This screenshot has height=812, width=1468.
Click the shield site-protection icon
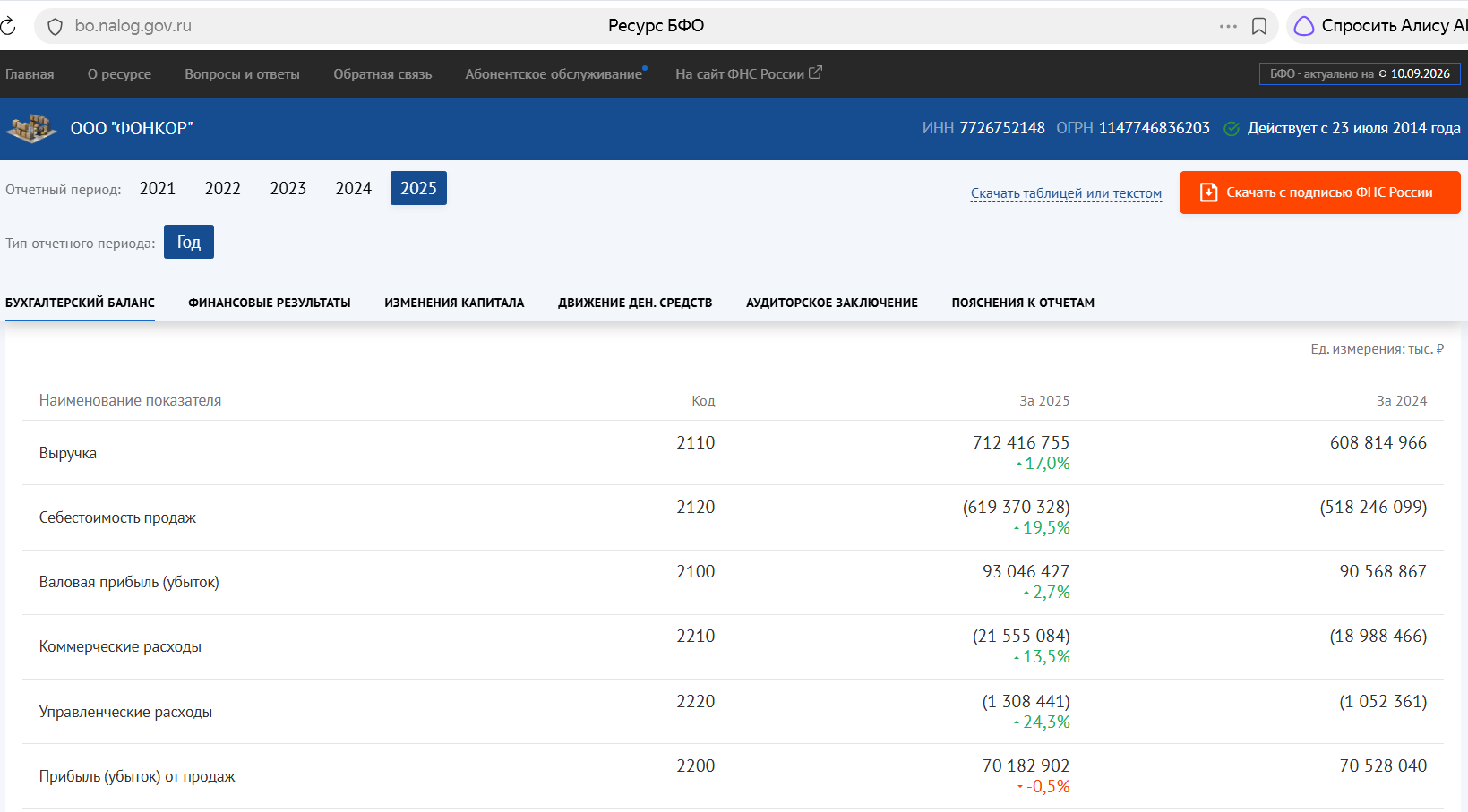55,27
